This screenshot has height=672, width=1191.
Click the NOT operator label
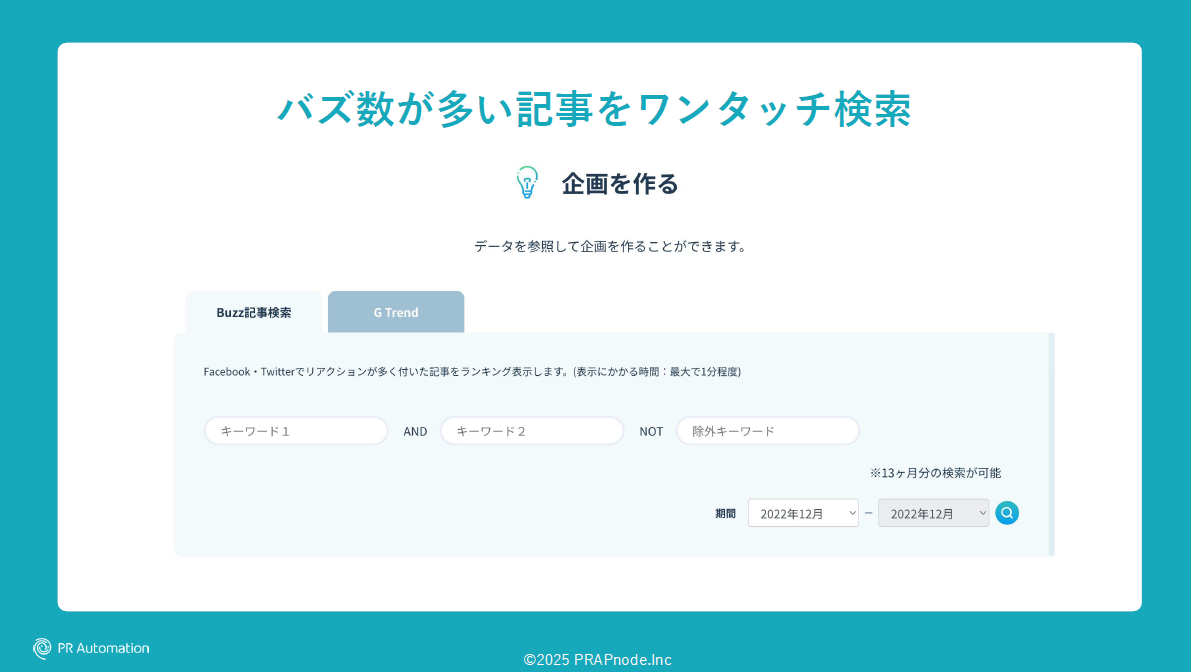[651, 431]
